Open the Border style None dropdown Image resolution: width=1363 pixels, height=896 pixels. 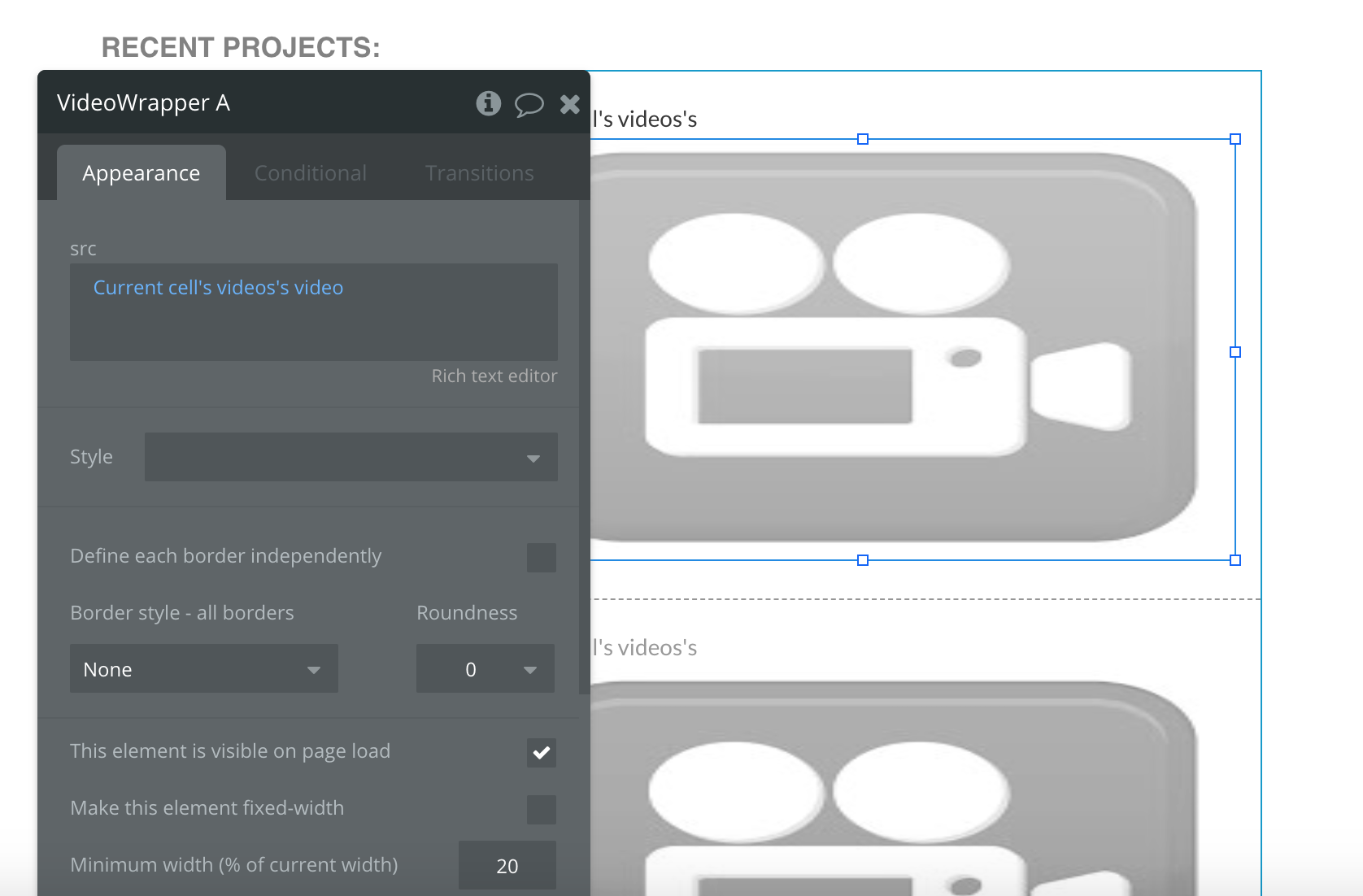click(203, 669)
